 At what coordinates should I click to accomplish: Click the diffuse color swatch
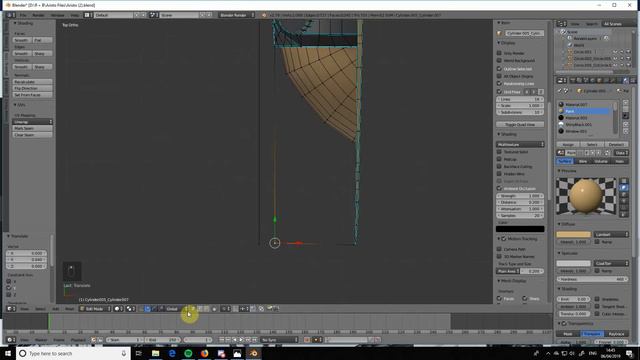pyautogui.click(x=573, y=234)
